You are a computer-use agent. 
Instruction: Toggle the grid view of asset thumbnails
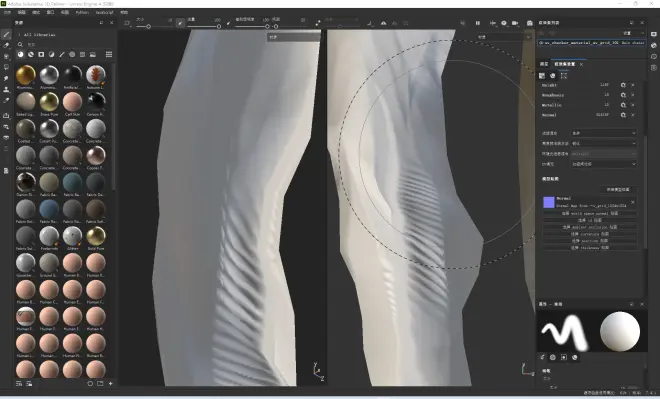pyautogui.click(x=109, y=54)
